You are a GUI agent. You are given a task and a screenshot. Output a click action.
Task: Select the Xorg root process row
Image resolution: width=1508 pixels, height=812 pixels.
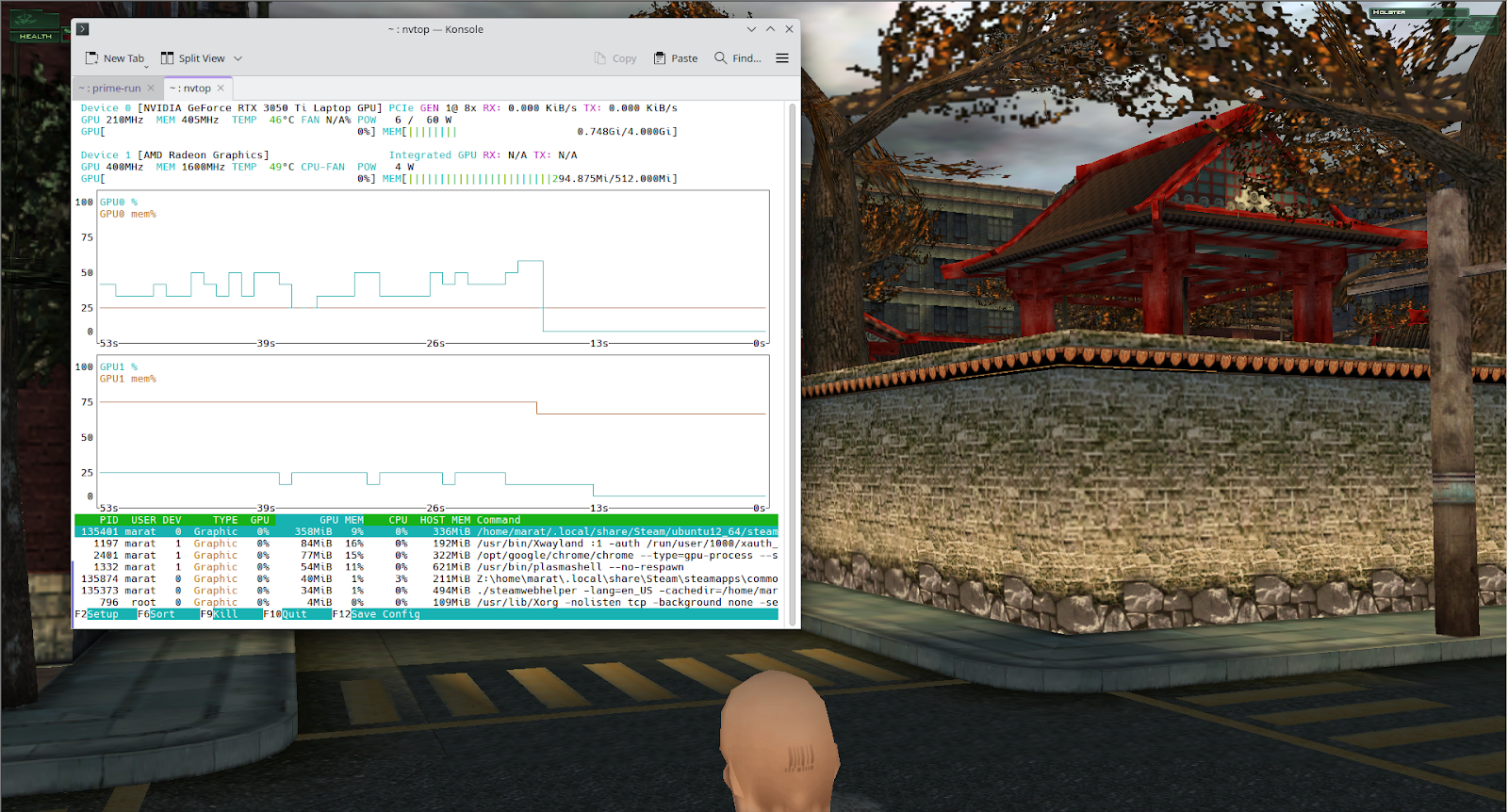click(427, 603)
